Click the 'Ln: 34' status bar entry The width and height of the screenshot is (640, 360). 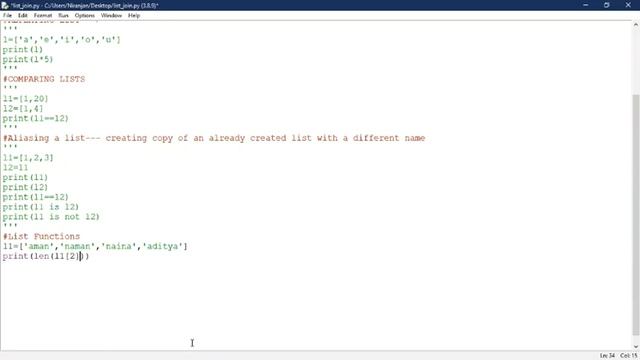coord(607,356)
